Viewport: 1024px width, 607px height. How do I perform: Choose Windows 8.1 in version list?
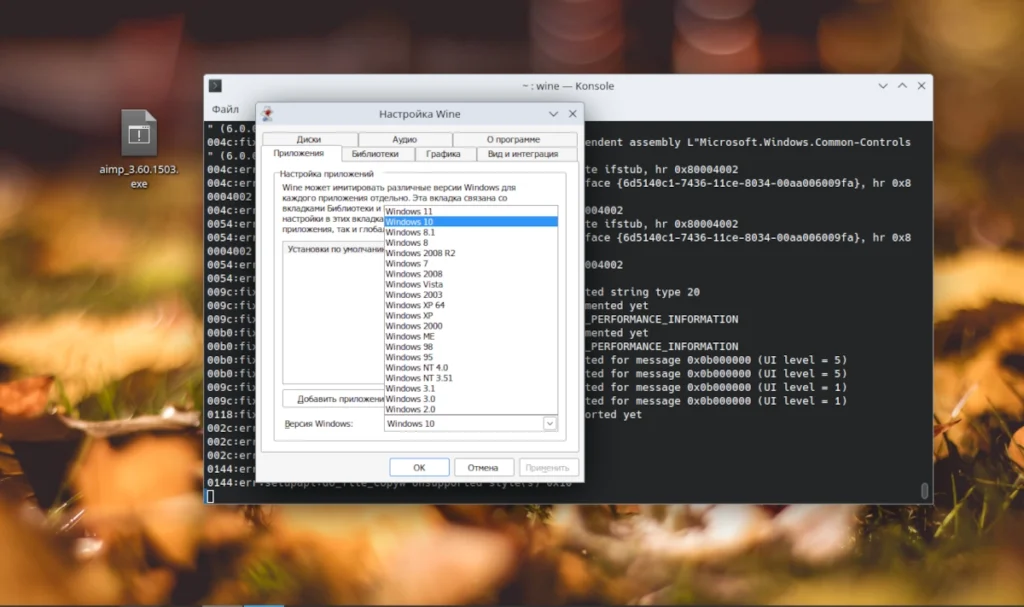coord(471,232)
